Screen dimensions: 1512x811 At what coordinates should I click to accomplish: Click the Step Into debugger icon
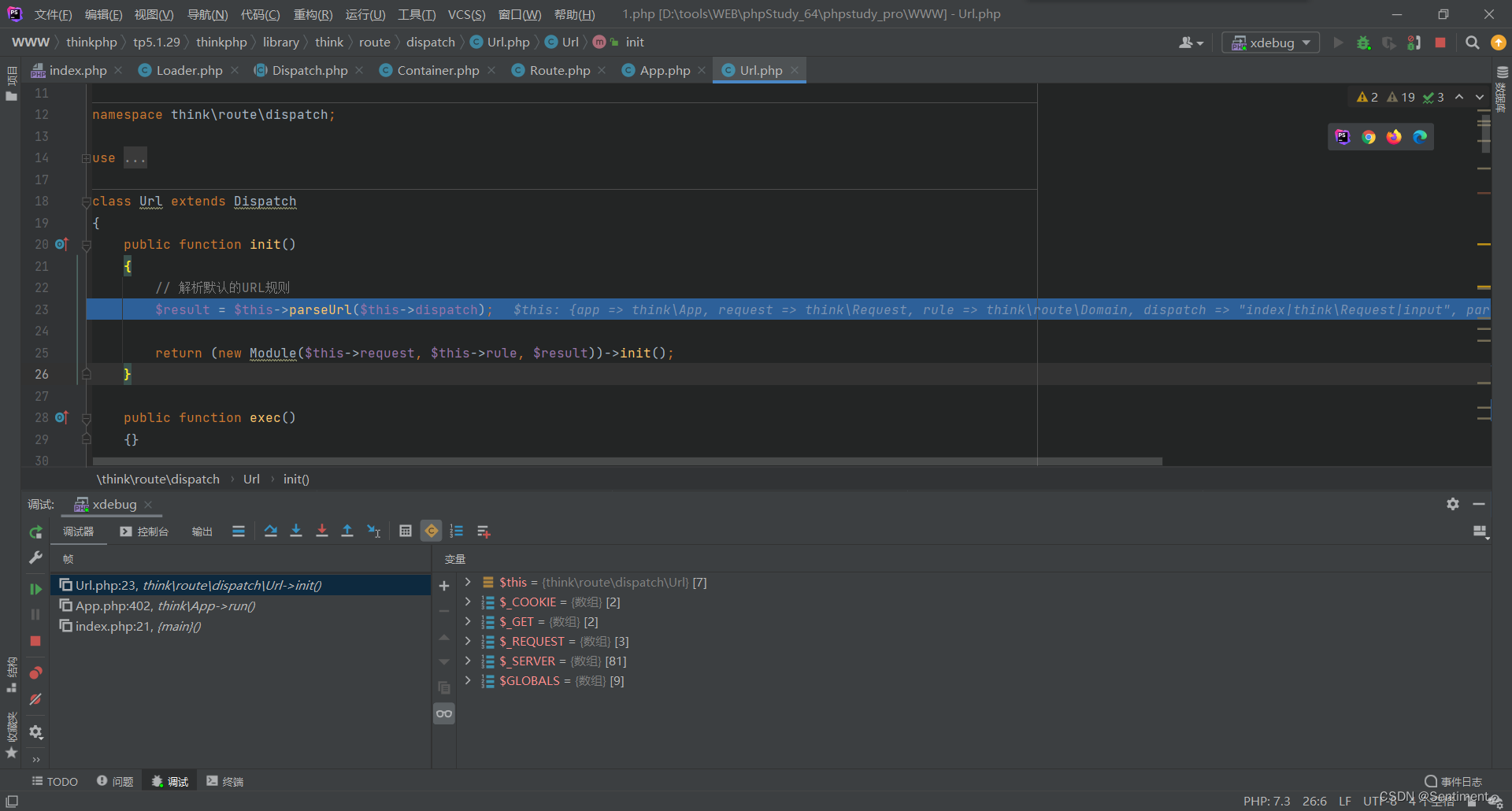pyautogui.click(x=296, y=531)
